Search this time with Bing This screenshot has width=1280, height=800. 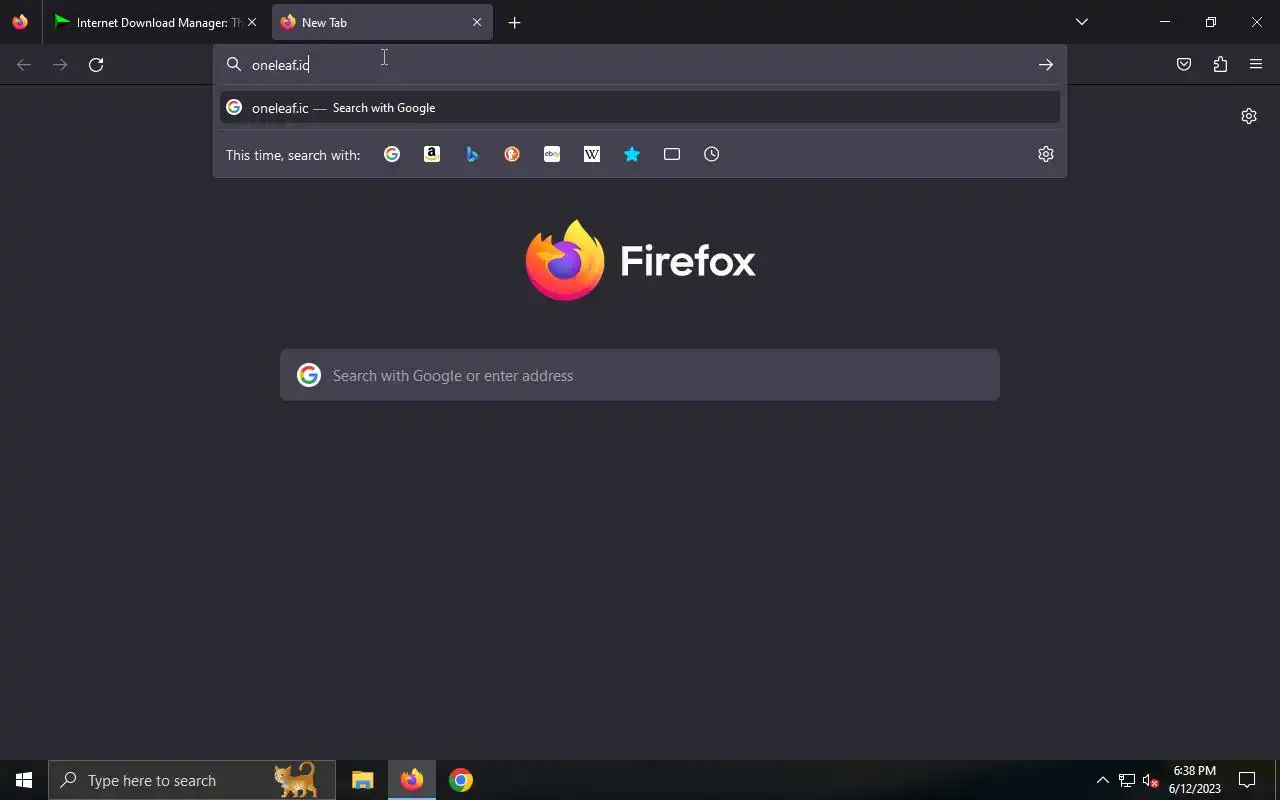tap(472, 154)
